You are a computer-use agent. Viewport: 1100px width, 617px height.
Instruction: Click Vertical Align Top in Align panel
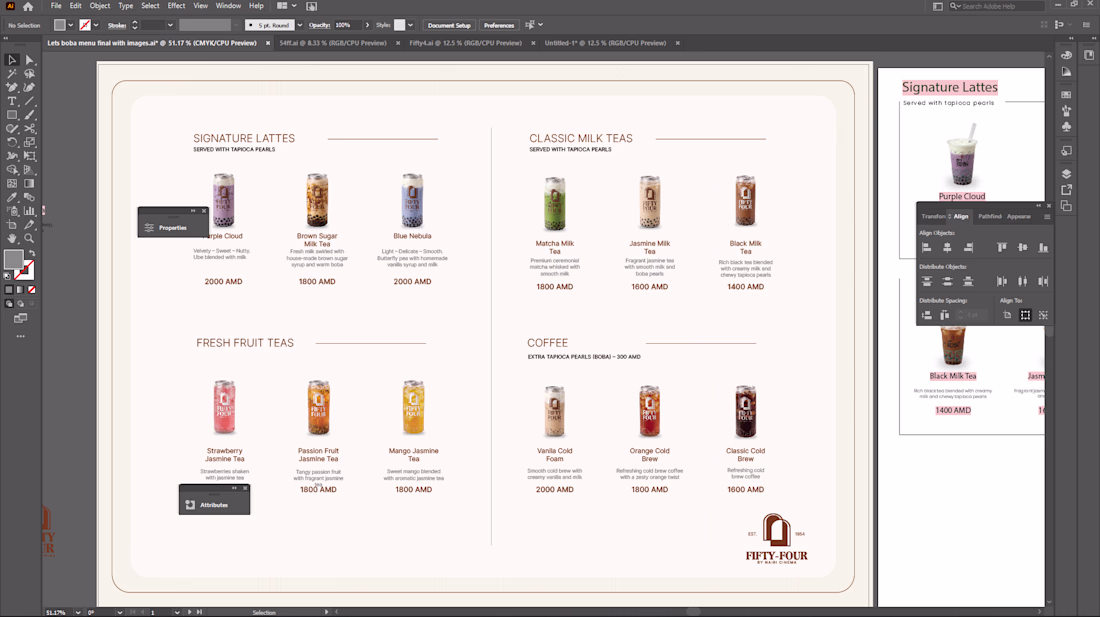[1002, 248]
